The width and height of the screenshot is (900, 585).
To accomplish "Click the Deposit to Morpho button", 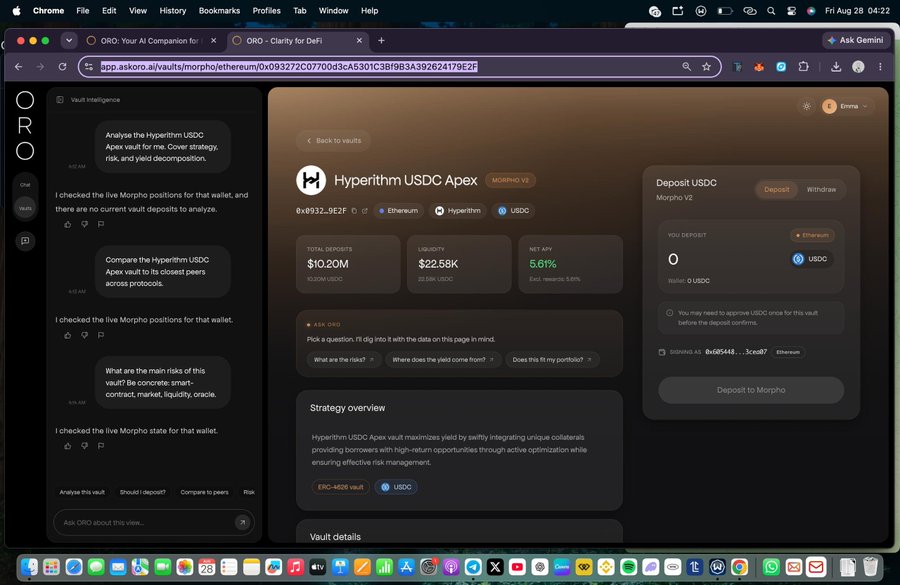I will pos(751,390).
